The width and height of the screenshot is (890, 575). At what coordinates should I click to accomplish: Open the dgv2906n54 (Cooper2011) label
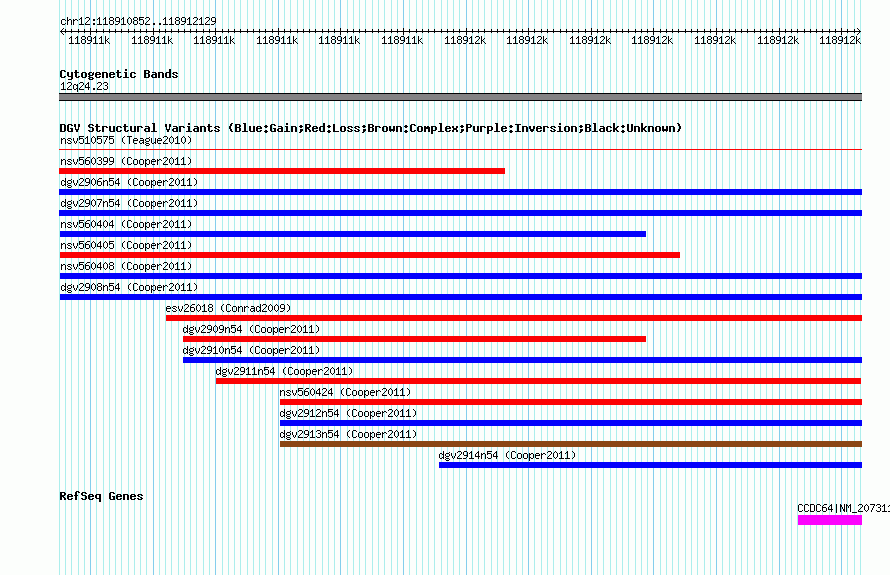[129, 182]
